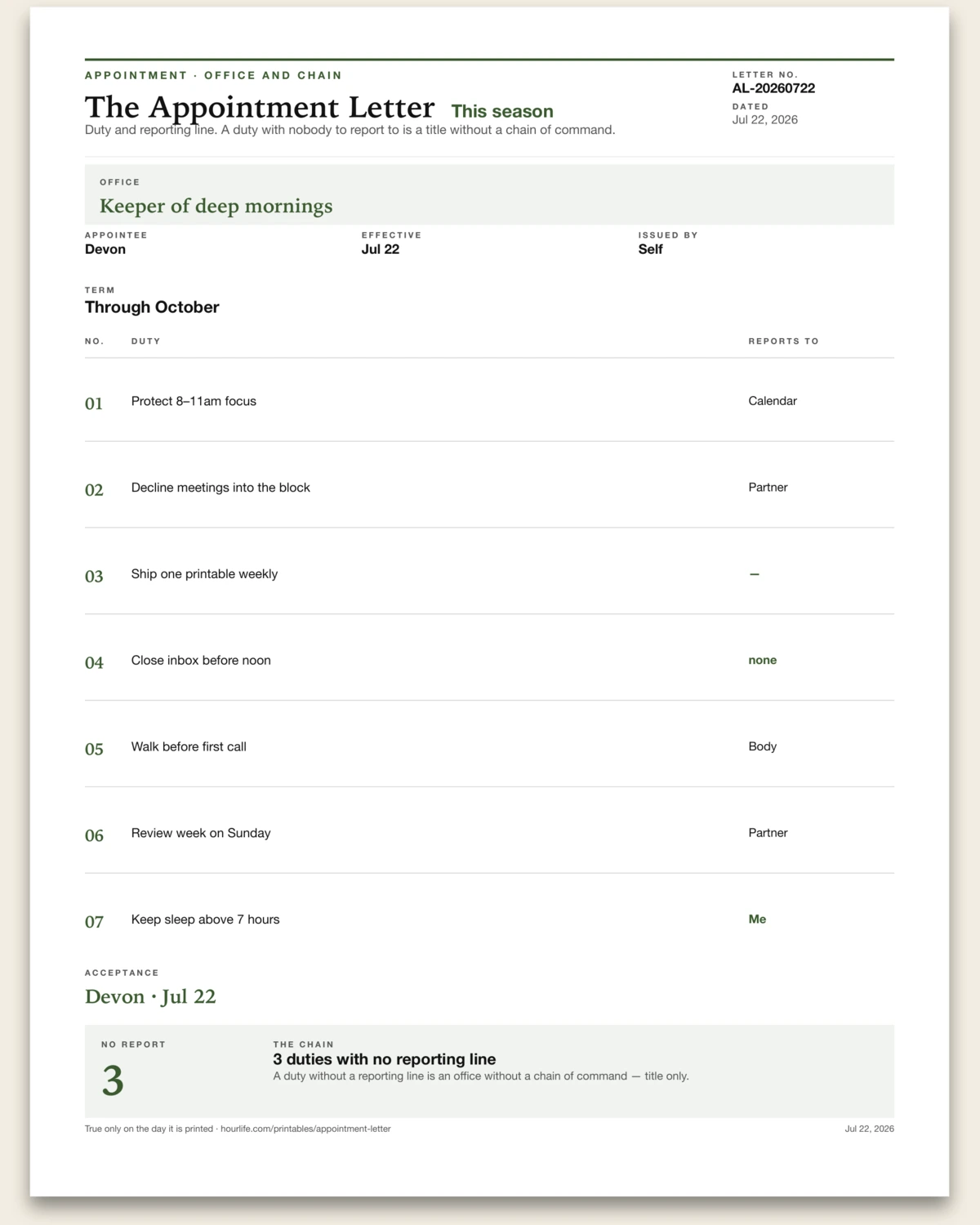Click 'Calendar' in the reports-to column
This screenshot has height=1225, width=980.
(773, 401)
